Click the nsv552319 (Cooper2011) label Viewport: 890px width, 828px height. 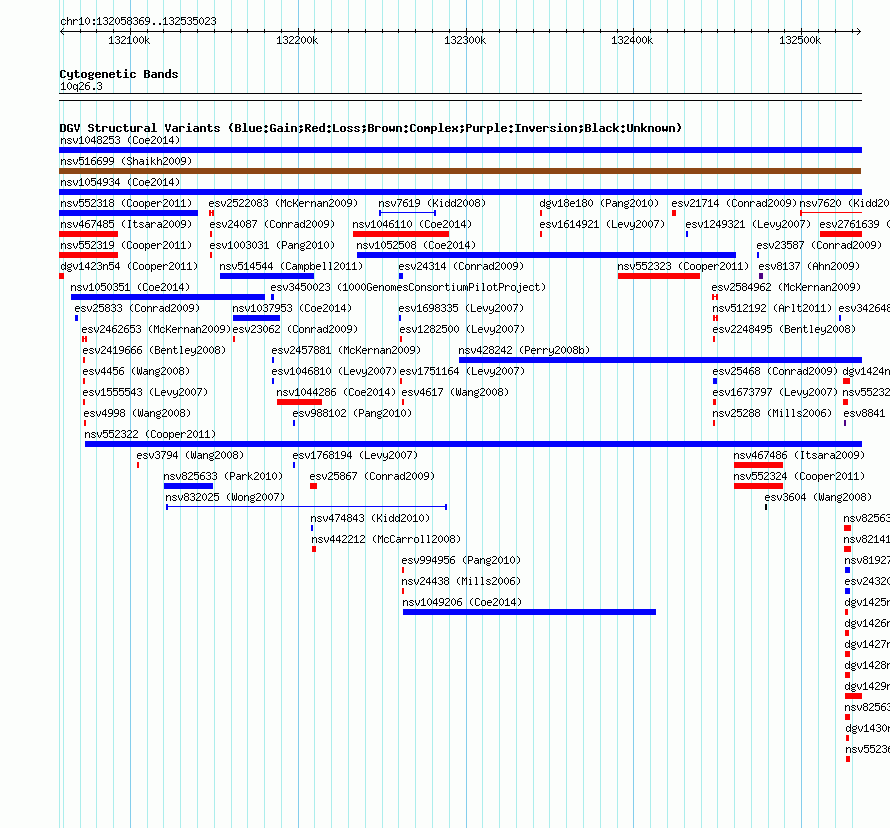(126, 245)
